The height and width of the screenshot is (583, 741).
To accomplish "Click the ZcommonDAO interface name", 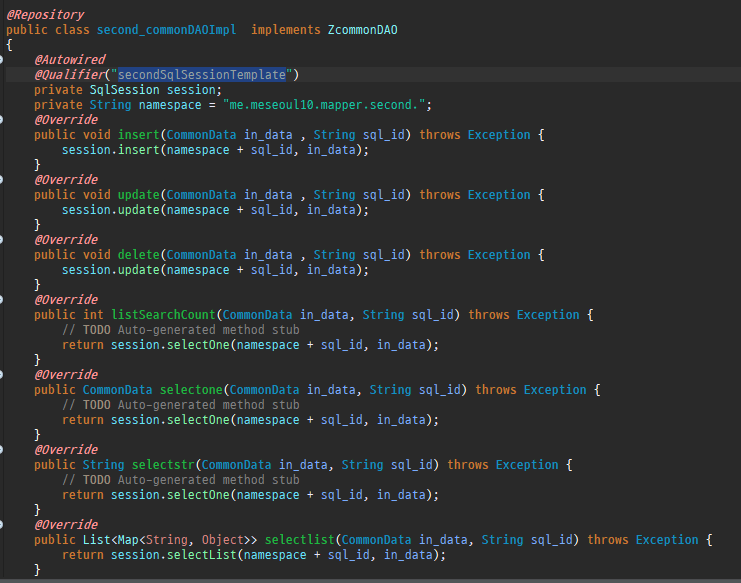I will point(362,30).
